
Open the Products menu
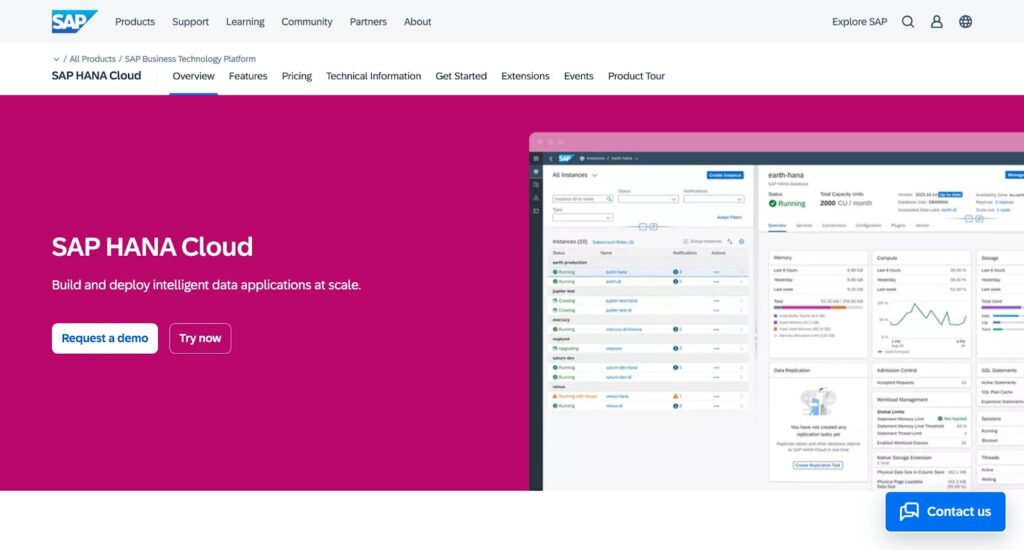tap(135, 22)
